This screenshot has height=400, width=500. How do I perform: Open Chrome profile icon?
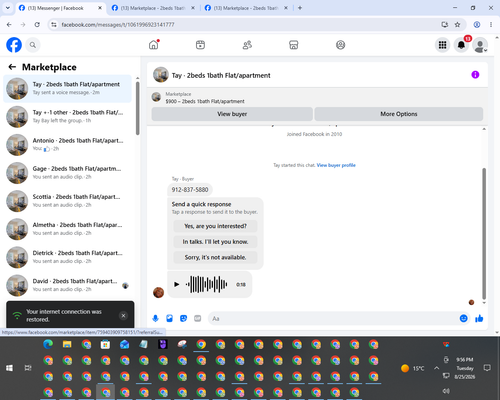click(477, 24)
